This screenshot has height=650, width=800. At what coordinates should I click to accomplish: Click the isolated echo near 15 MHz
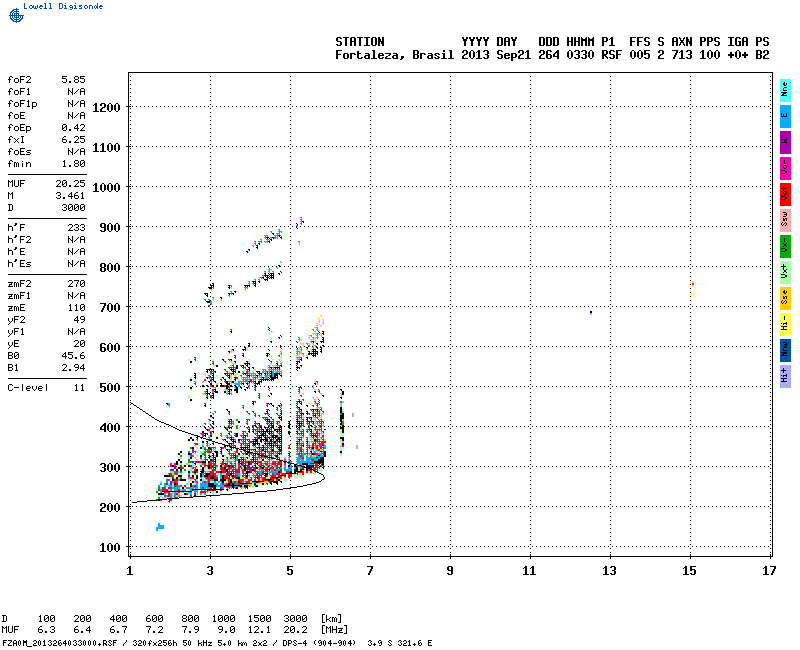click(x=692, y=288)
